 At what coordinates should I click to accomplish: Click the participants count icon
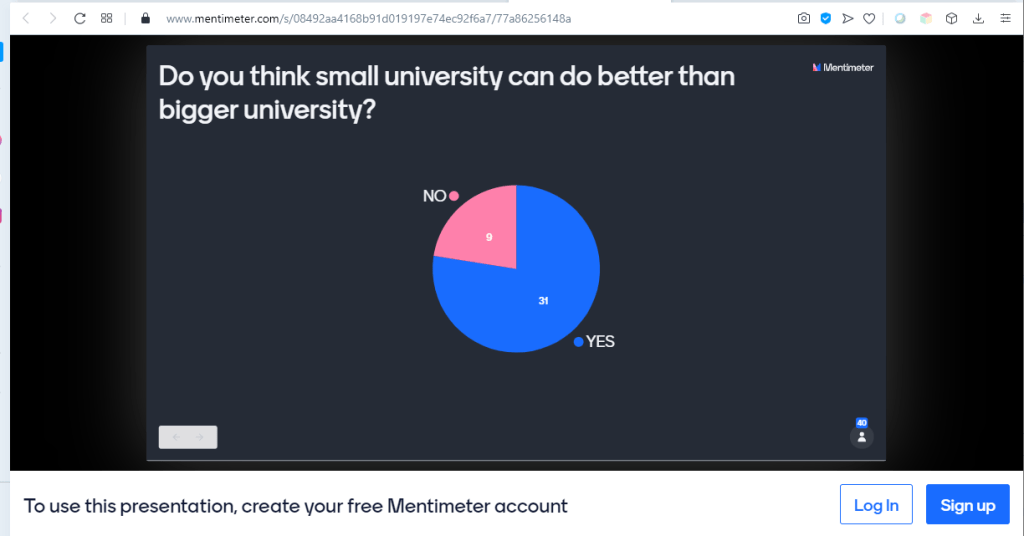(861, 436)
